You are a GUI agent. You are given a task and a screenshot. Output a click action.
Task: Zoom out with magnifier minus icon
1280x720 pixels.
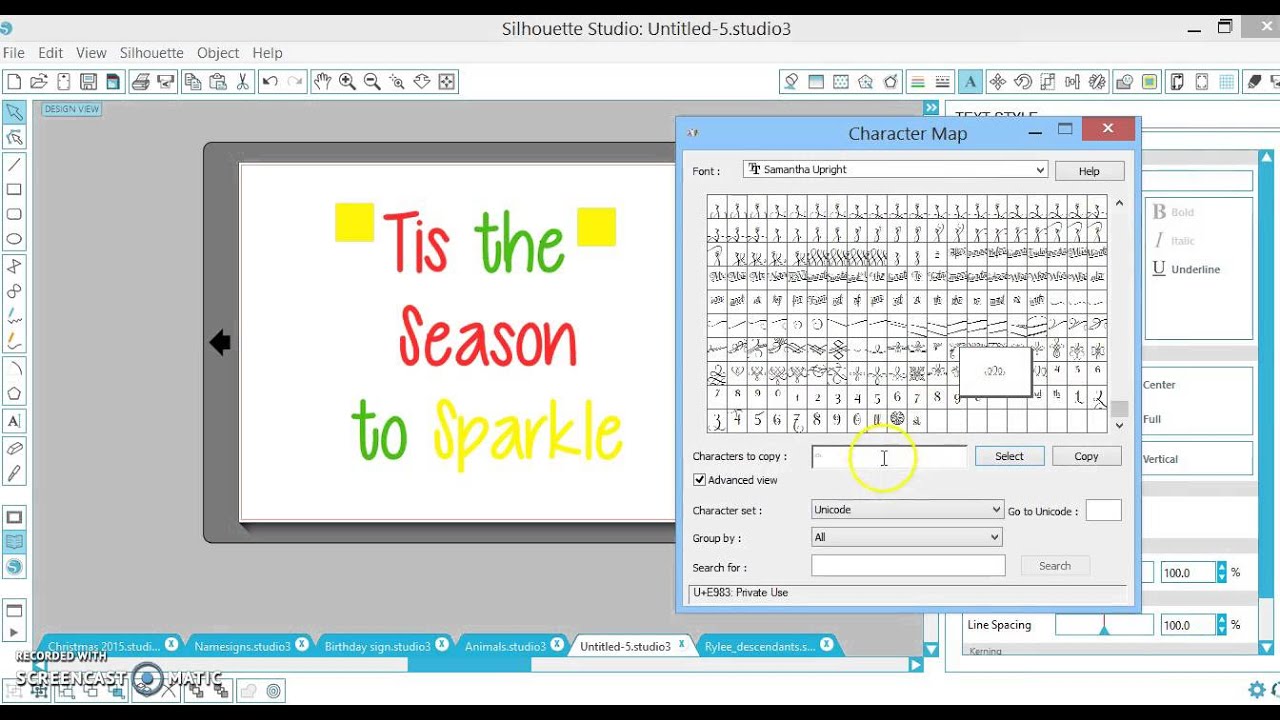pos(372,82)
